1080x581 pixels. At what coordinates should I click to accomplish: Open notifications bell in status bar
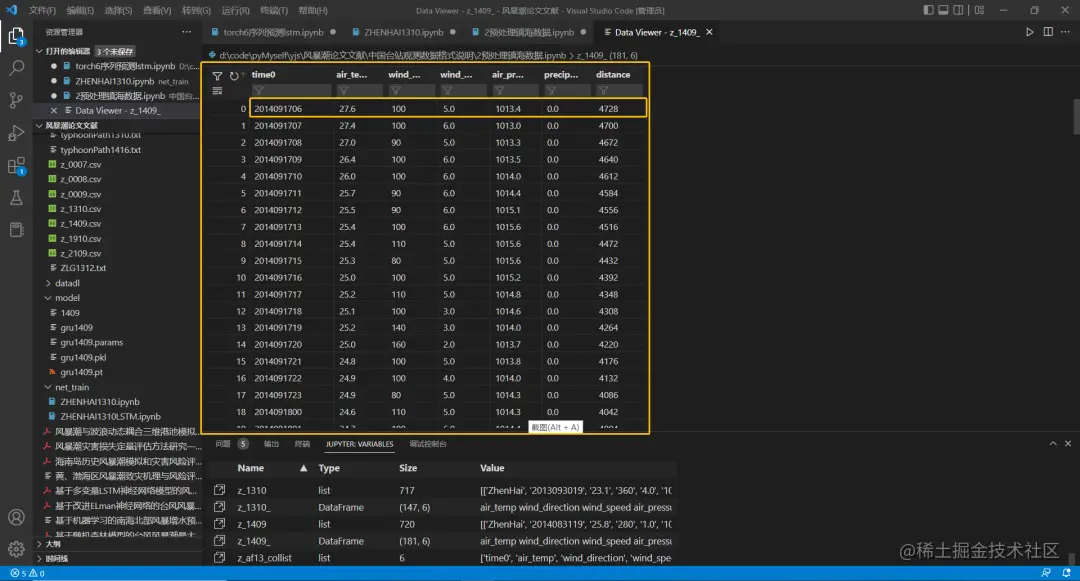pos(1066,573)
